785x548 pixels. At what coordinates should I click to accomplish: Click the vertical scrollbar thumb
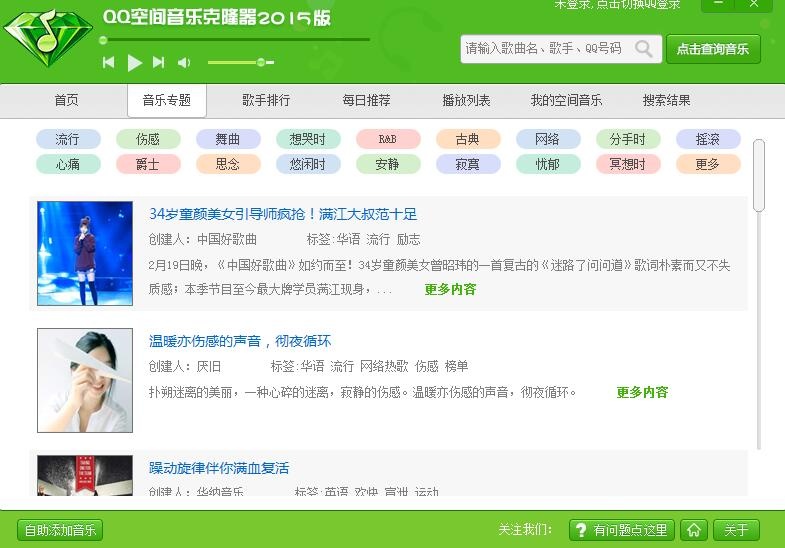coord(759,175)
